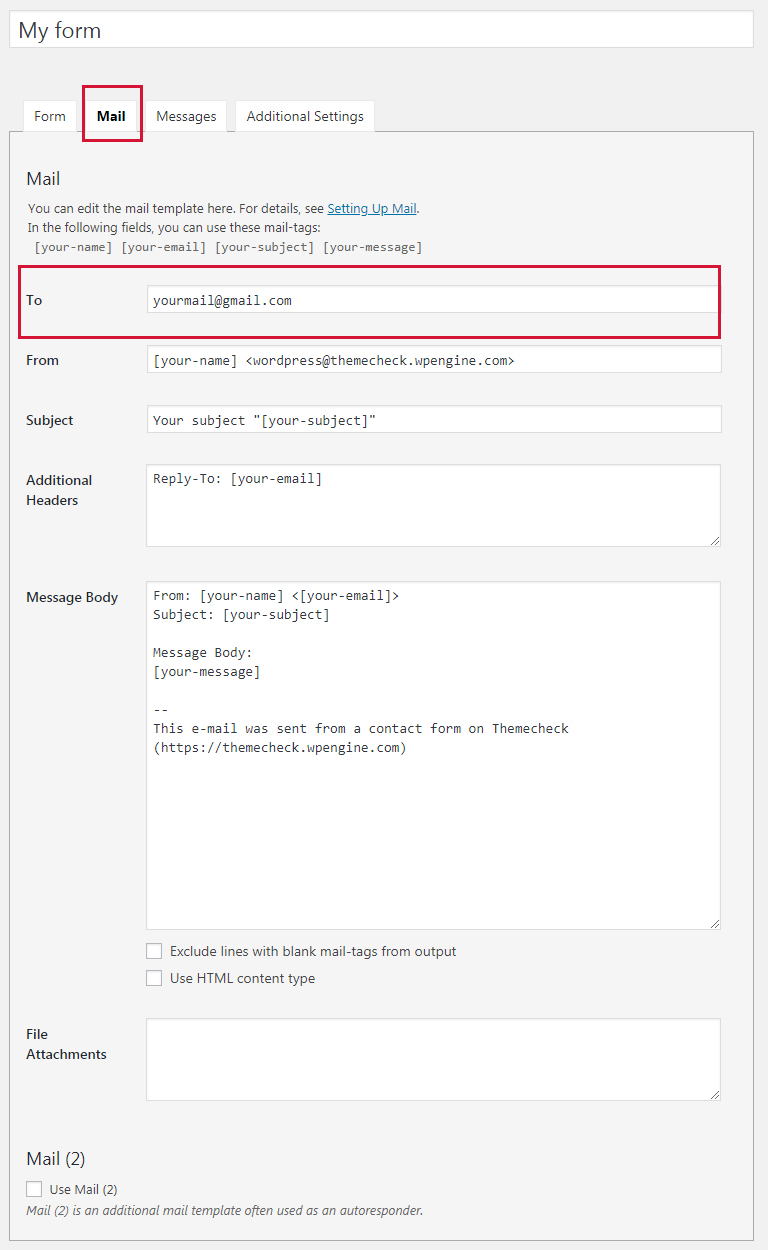Open the Setting Up Mail link

pyautogui.click(x=372, y=209)
